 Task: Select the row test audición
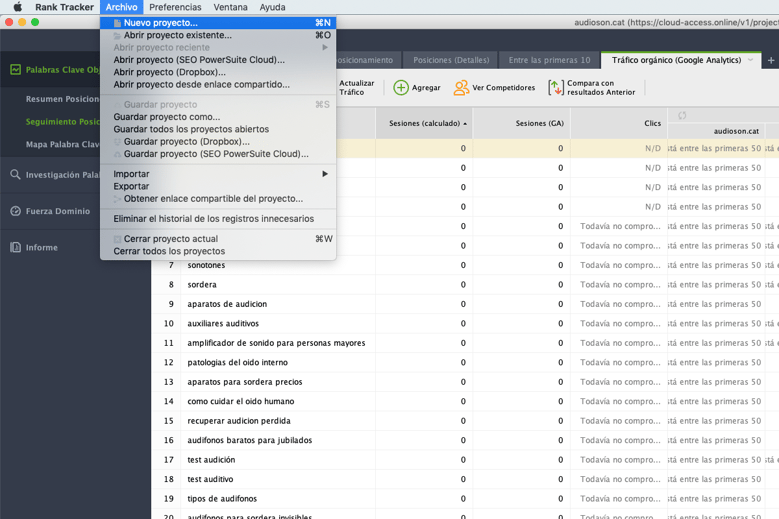click(x=465, y=460)
